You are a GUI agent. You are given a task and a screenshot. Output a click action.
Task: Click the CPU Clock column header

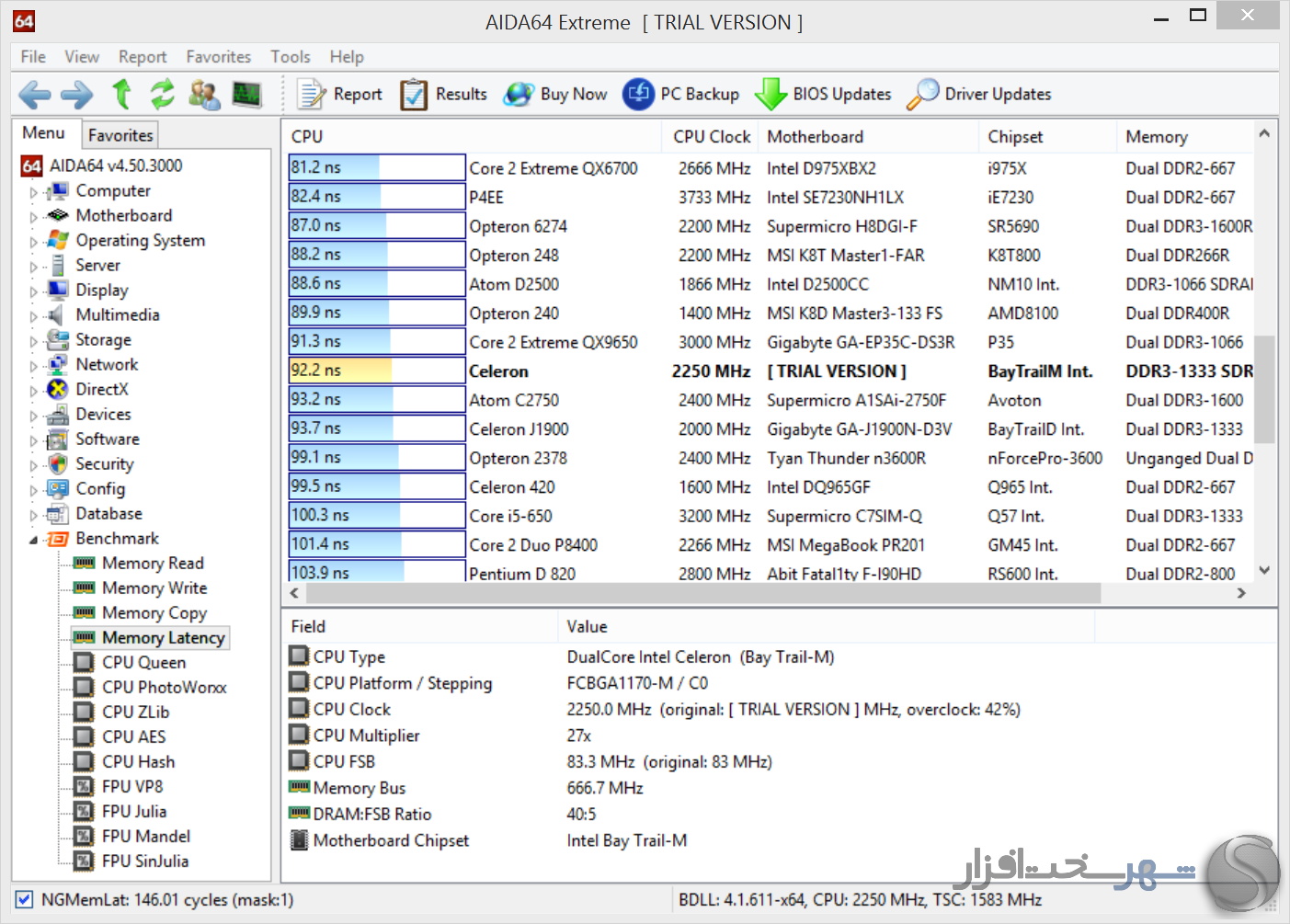(x=711, y=136)
